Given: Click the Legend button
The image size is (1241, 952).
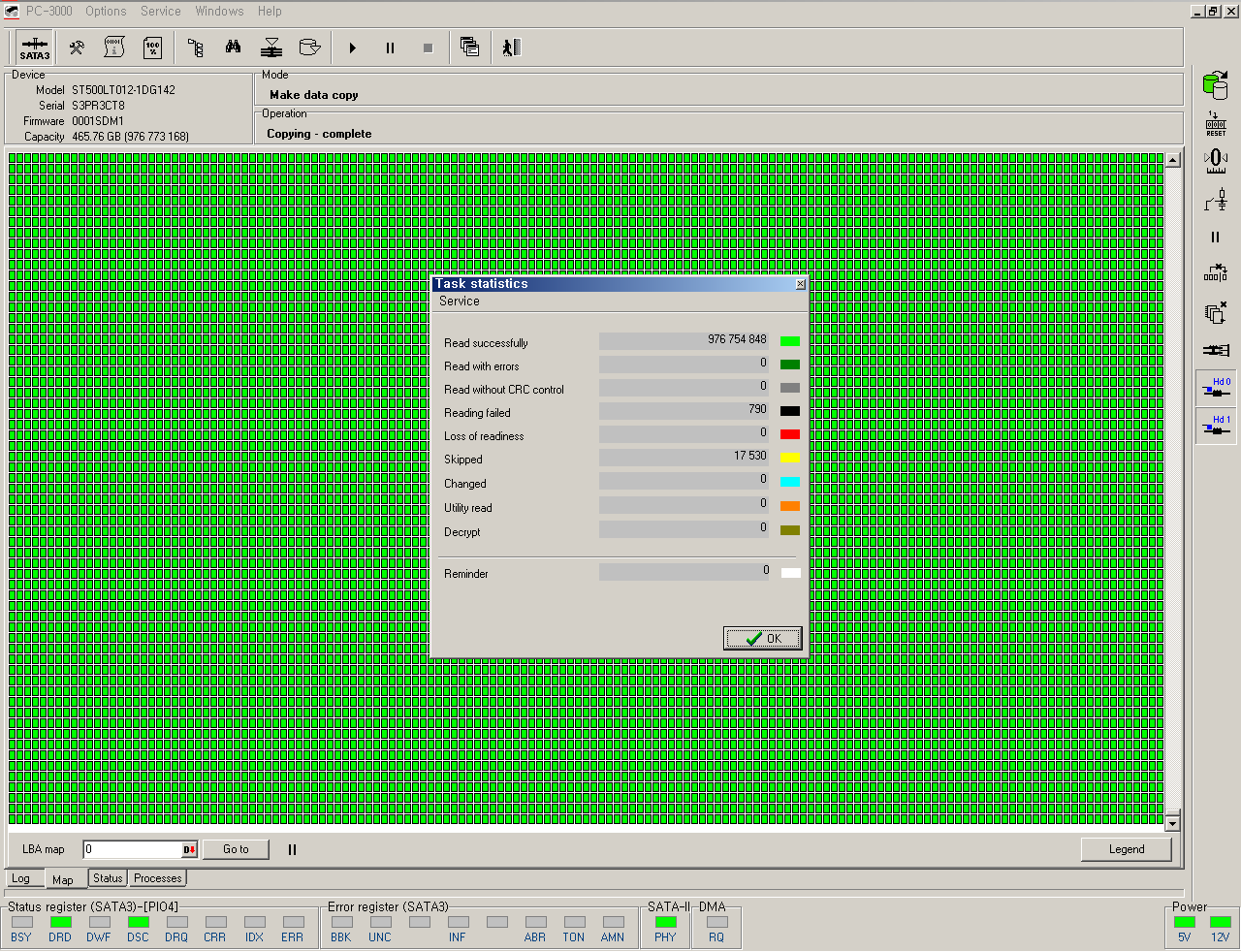Looking at the screenshot, I should tap(1126, 849).
